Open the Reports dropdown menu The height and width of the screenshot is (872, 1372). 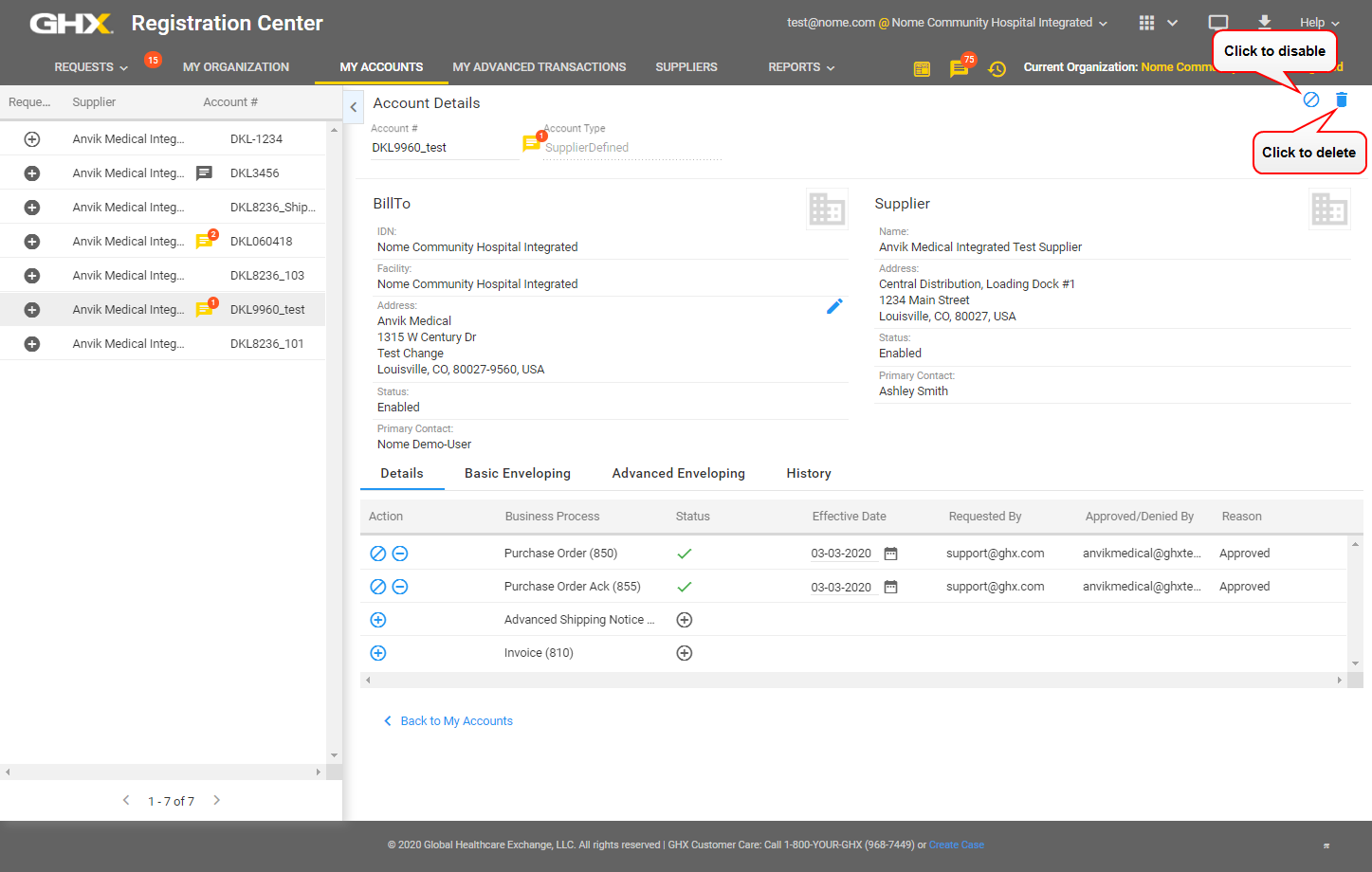tap(801, 67)
